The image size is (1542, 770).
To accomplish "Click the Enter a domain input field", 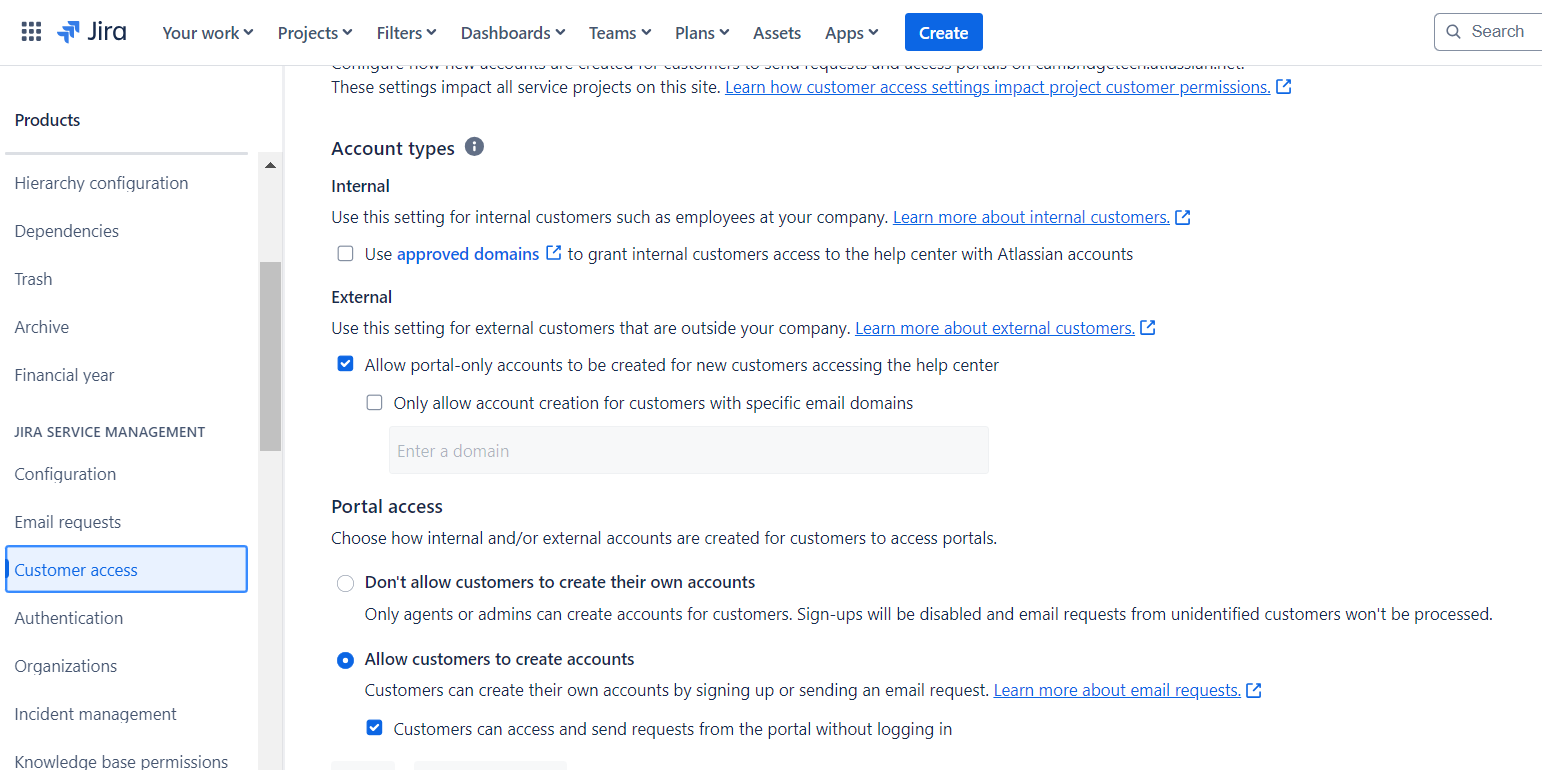I will click(688, 450).
